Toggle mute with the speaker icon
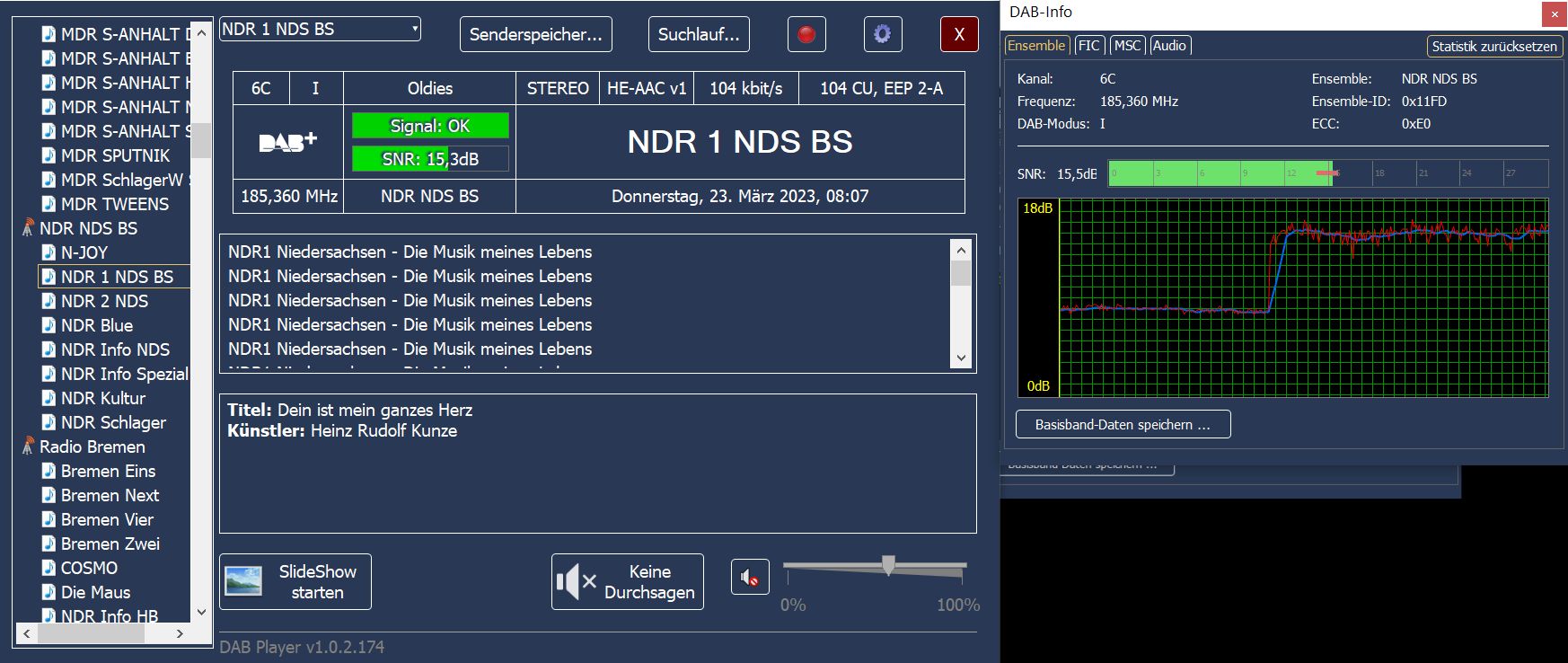Viewport: 1568px width, 663px height. pos(750,578)
